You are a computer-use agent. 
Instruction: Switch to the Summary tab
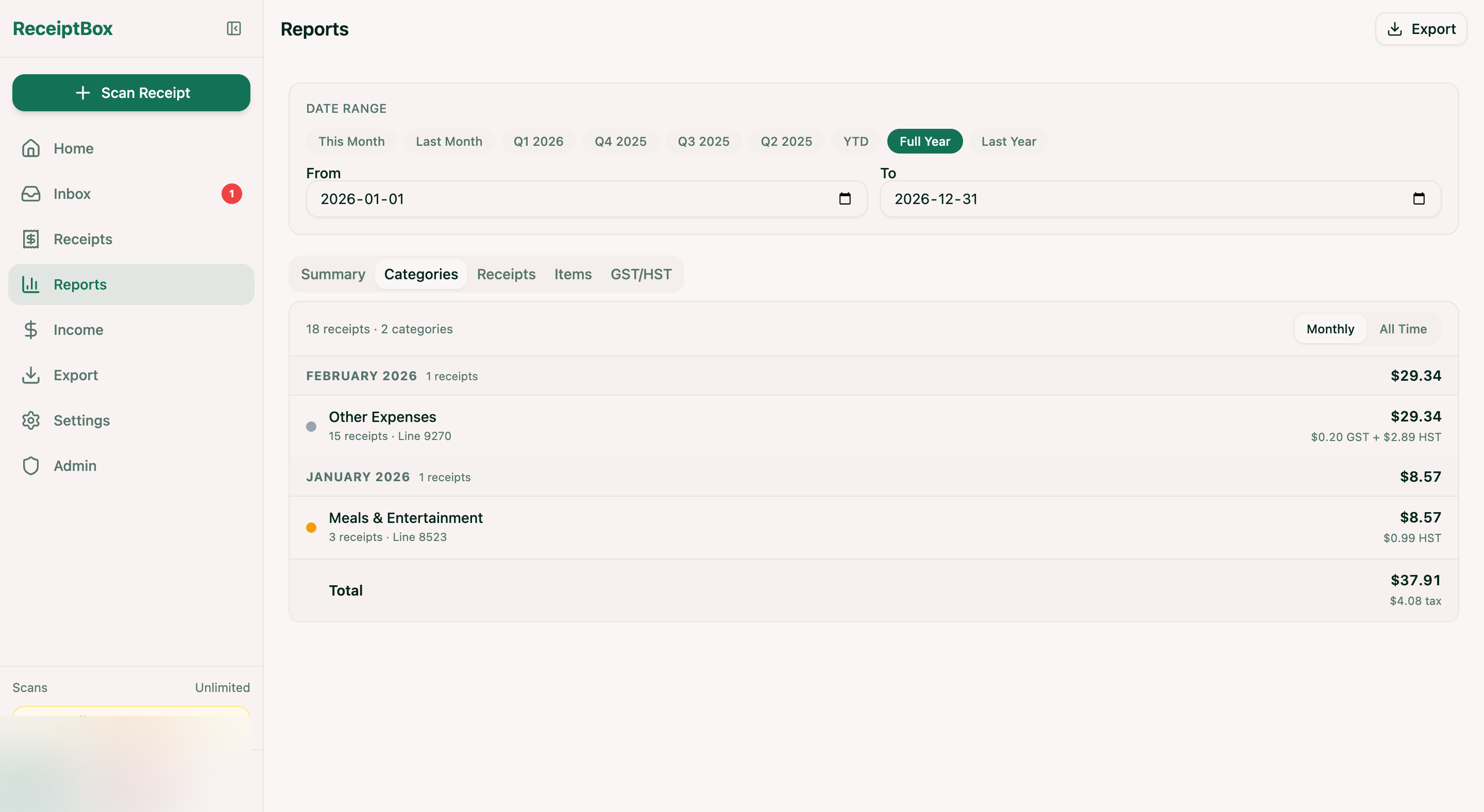[333, 274]
